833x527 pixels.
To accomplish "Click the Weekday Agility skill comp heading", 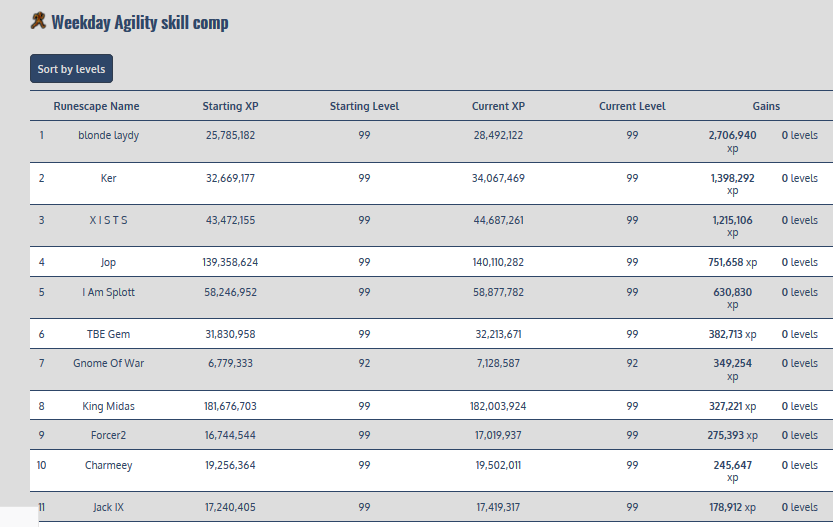I will point(139,22).
